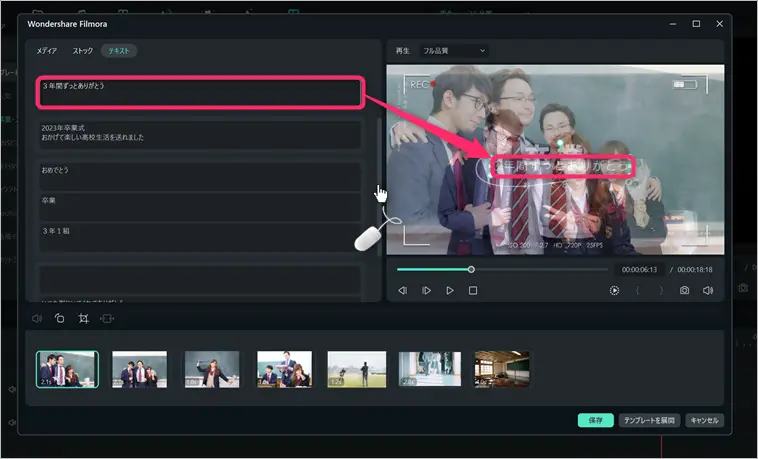Select the sixth clip thumbnail labeled 2.6s

point(430,369)
